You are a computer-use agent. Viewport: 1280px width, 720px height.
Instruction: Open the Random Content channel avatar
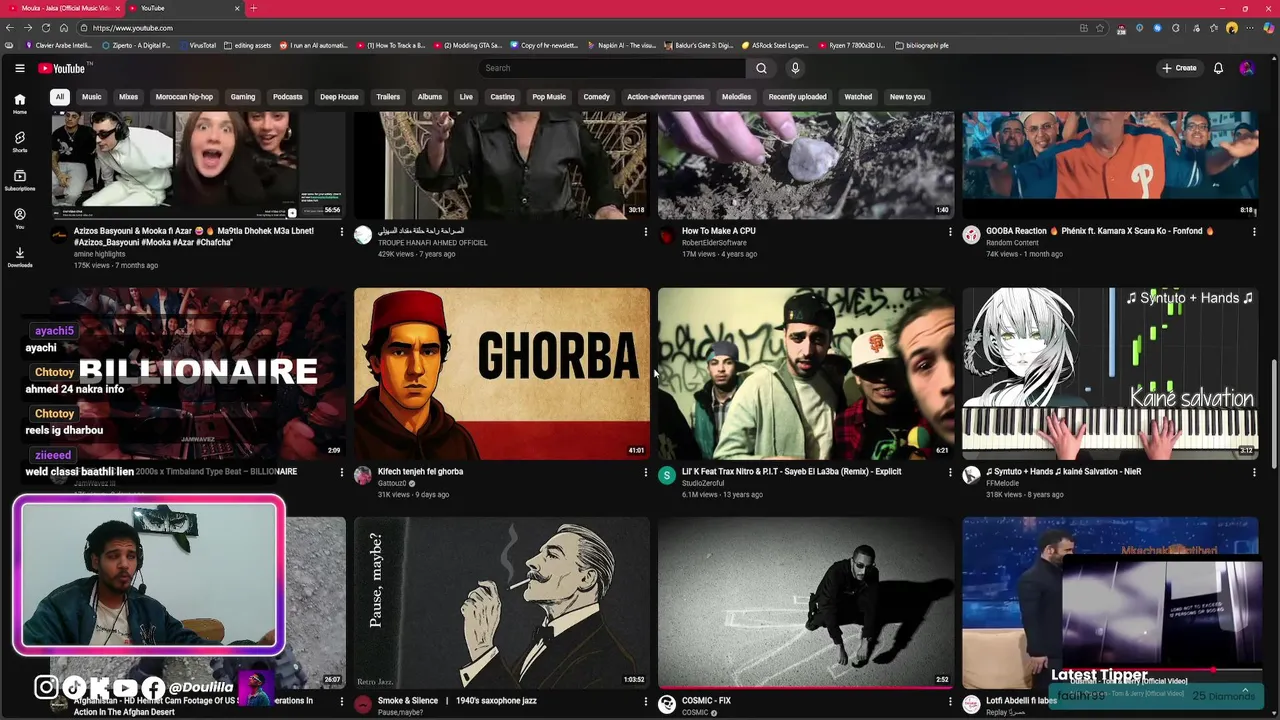point(971,235)
